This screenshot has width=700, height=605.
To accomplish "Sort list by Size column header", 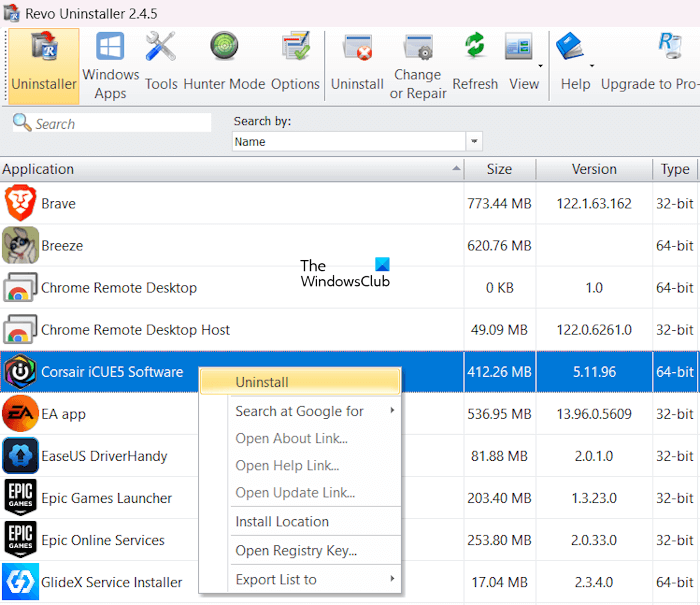I will 500,169.
